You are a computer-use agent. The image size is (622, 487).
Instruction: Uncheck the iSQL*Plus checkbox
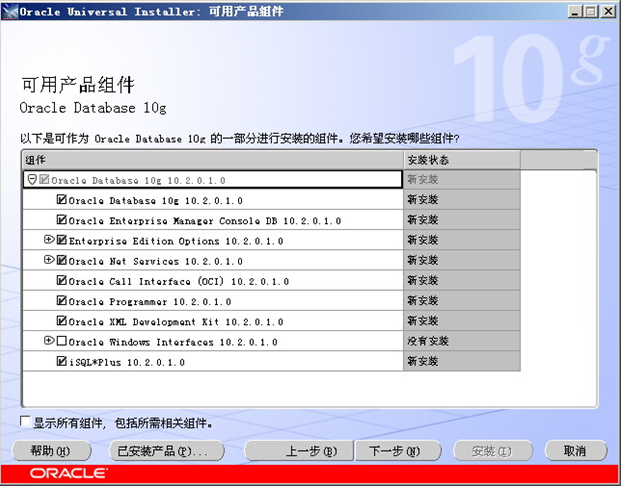pyautogui.click(x=61, y=361)
